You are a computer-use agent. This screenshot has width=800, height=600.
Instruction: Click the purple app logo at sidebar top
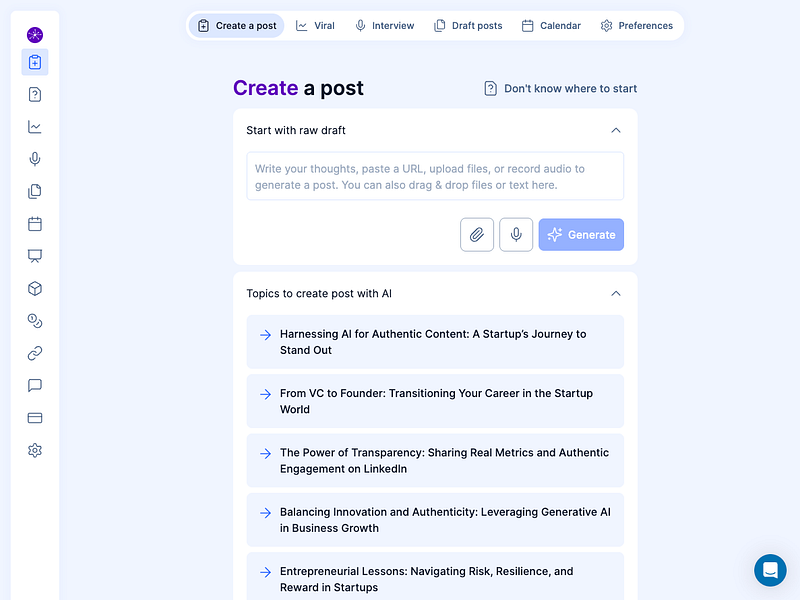pyautogui.click(x=35, y=34)
